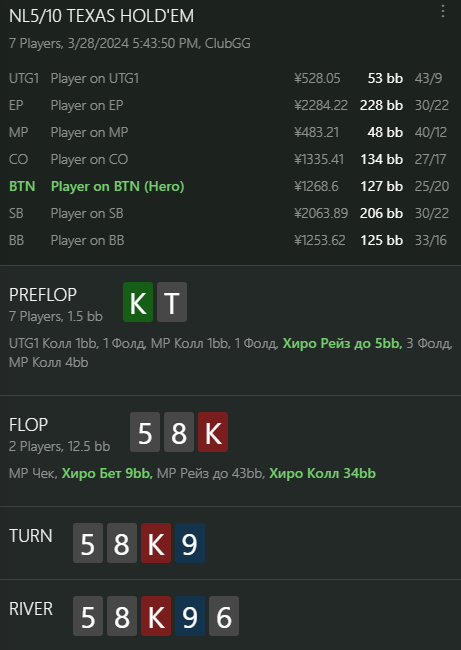
Task: Click the TURN section label
Action: tap(31, 536)
